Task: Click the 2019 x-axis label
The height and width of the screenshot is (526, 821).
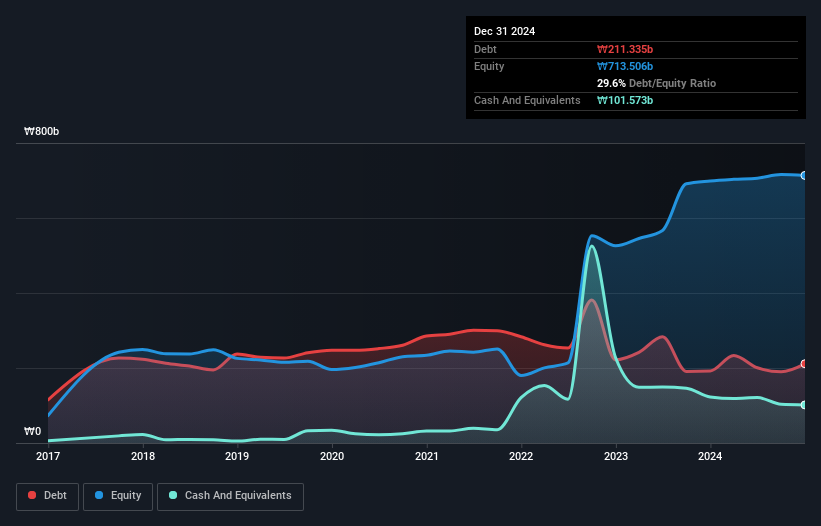Action: coord(237,456)
